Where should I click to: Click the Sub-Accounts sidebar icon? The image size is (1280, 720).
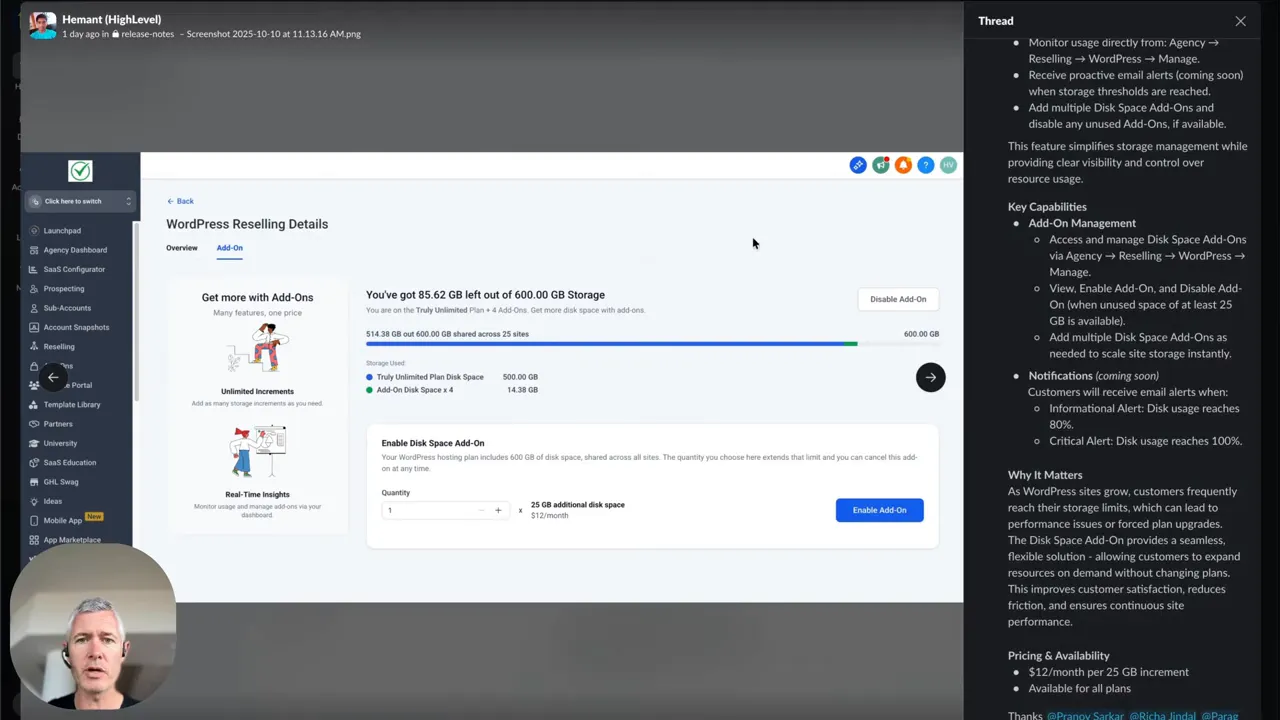point(35,308)
